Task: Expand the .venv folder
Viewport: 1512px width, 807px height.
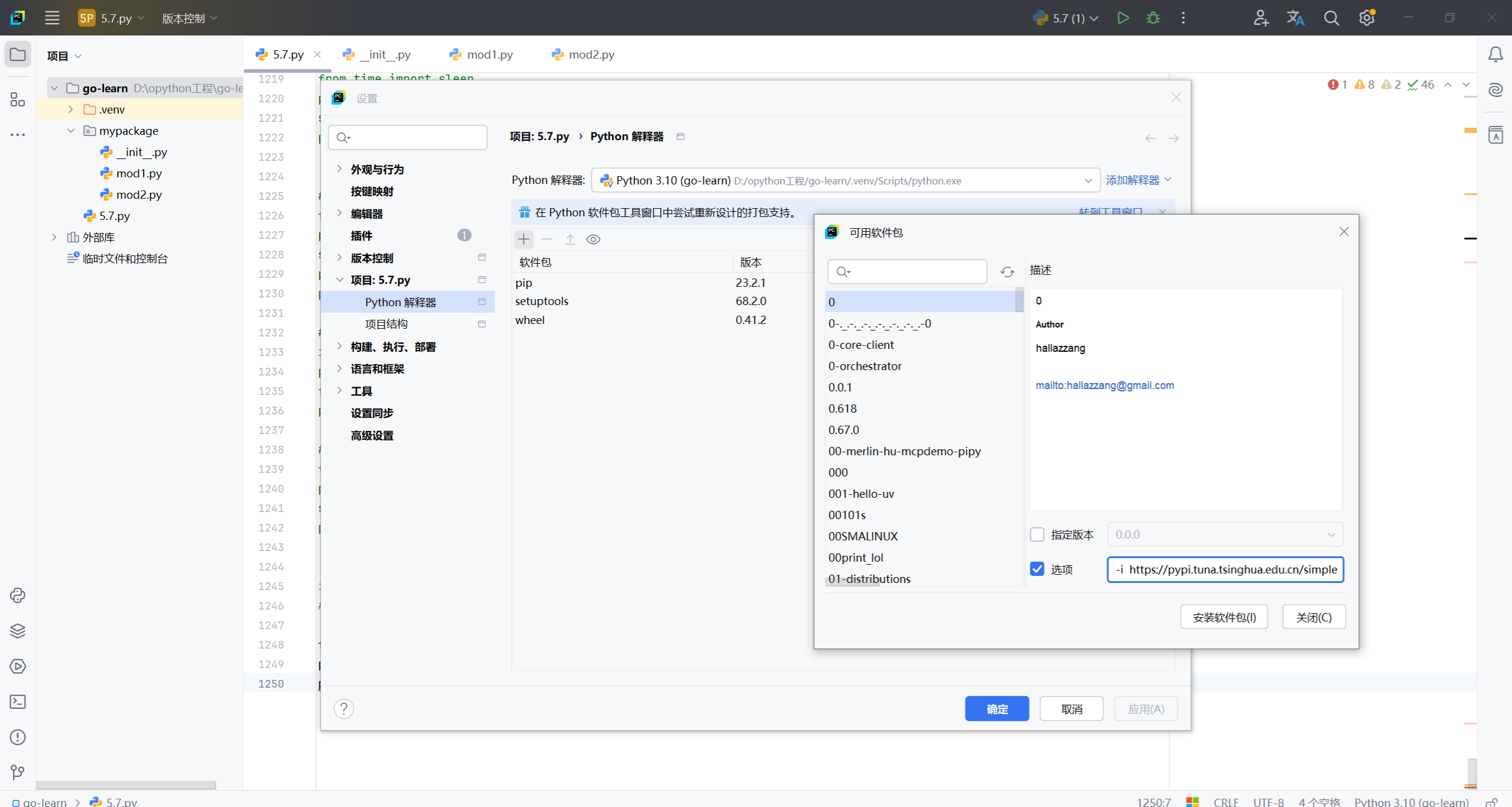Action: (x=70, y=109)
